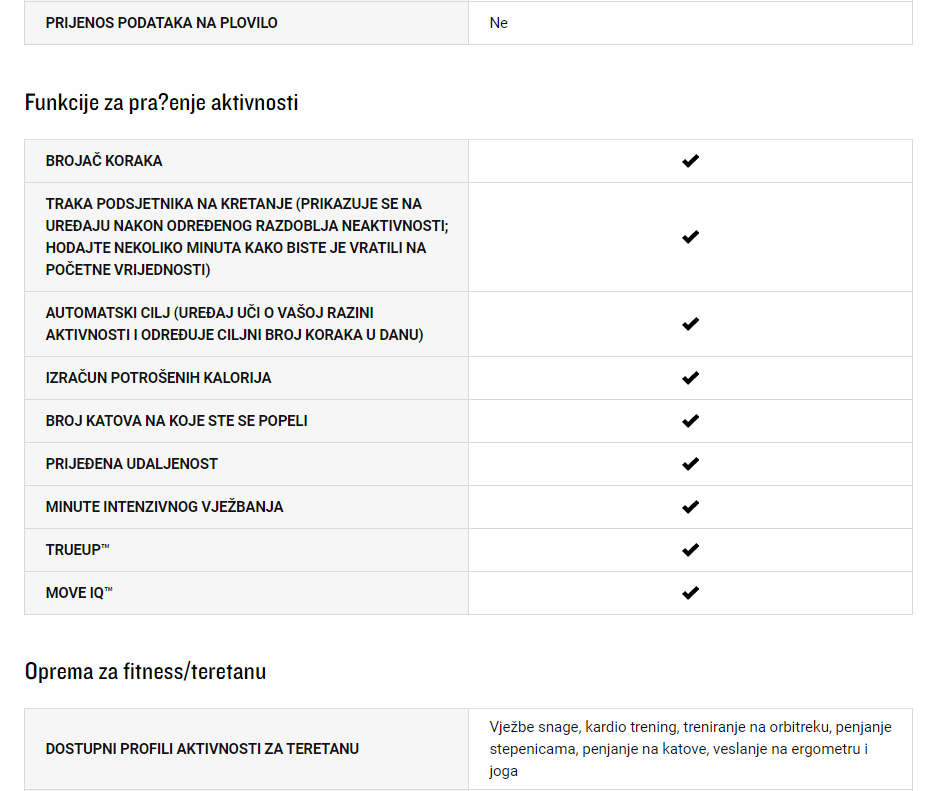Click the checkmark for Prijeđena udaljenost
930x791 pixels.
pyautogui.click(x=690, y=464)
